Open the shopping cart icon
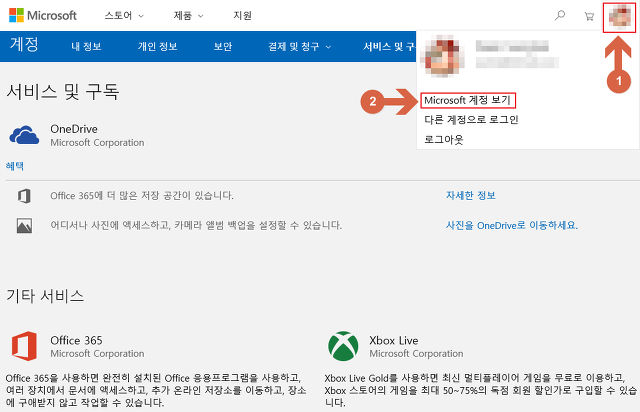640x412 pixels. [x=589, y=16]
